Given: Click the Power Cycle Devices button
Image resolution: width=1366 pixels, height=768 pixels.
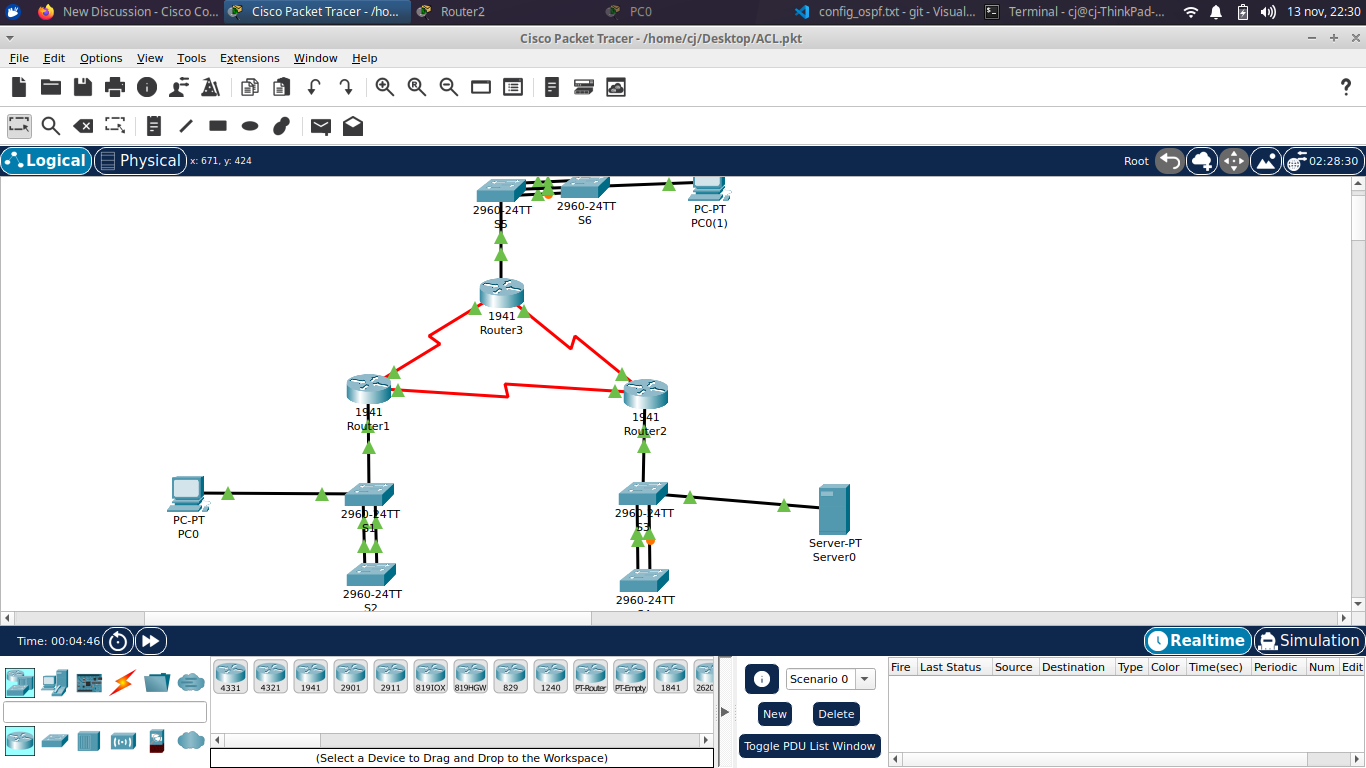Looking at the screenshot, I should tap(118, 641).
